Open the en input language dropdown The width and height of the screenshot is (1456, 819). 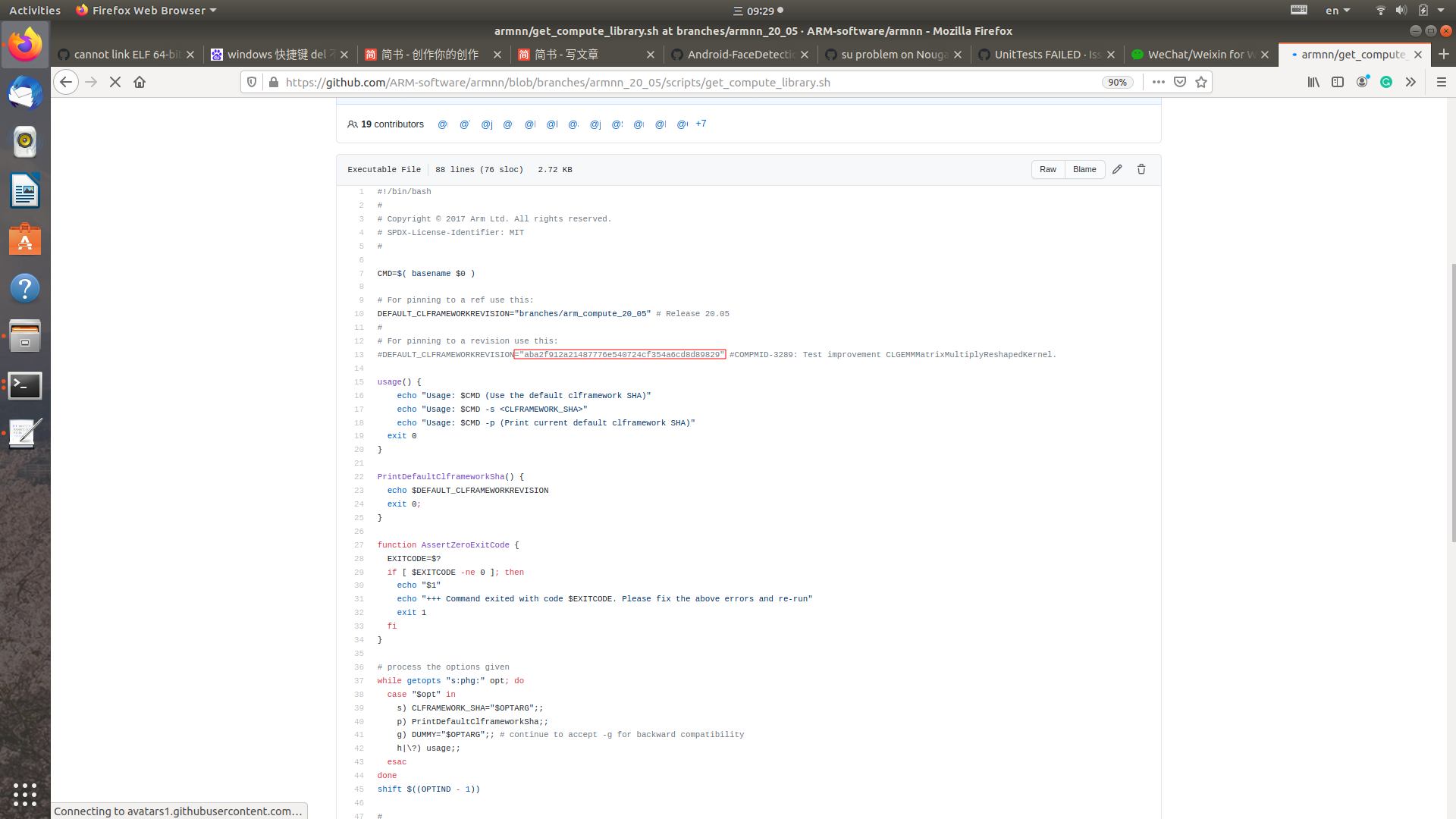[1338, 11]
